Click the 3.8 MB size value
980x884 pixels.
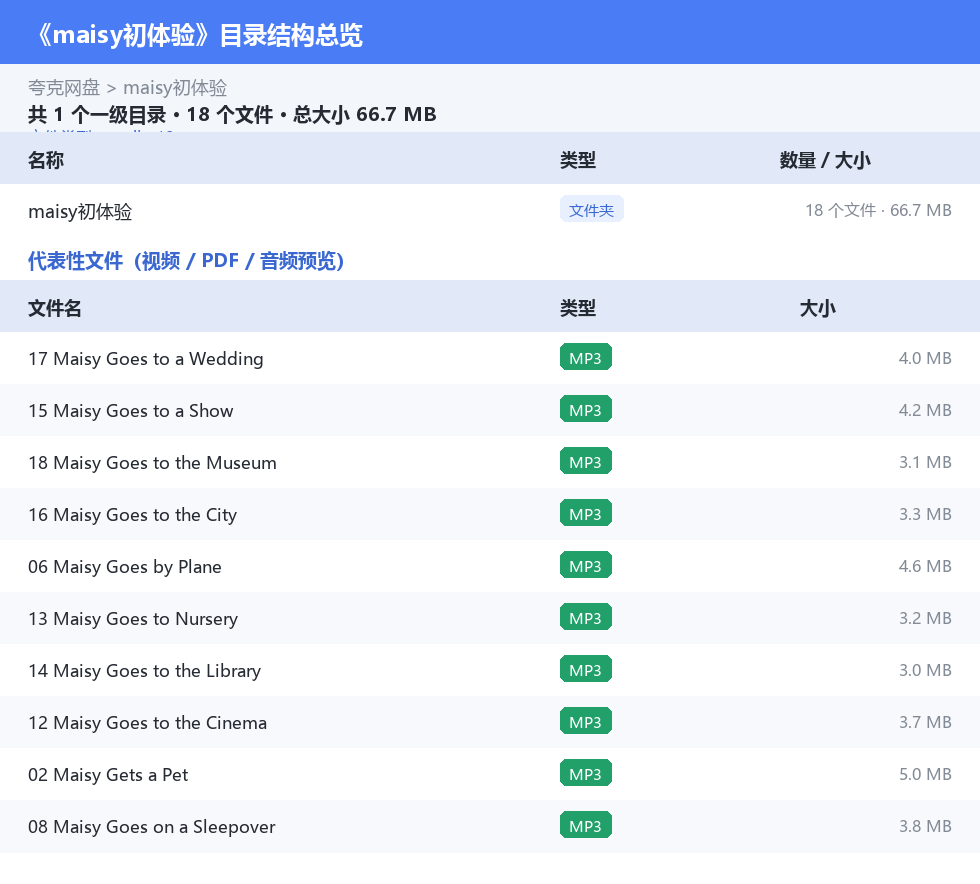coord(925,826)
